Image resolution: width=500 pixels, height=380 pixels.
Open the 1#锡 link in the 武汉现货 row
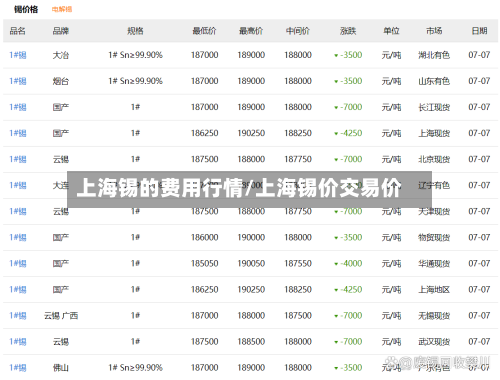18,342
